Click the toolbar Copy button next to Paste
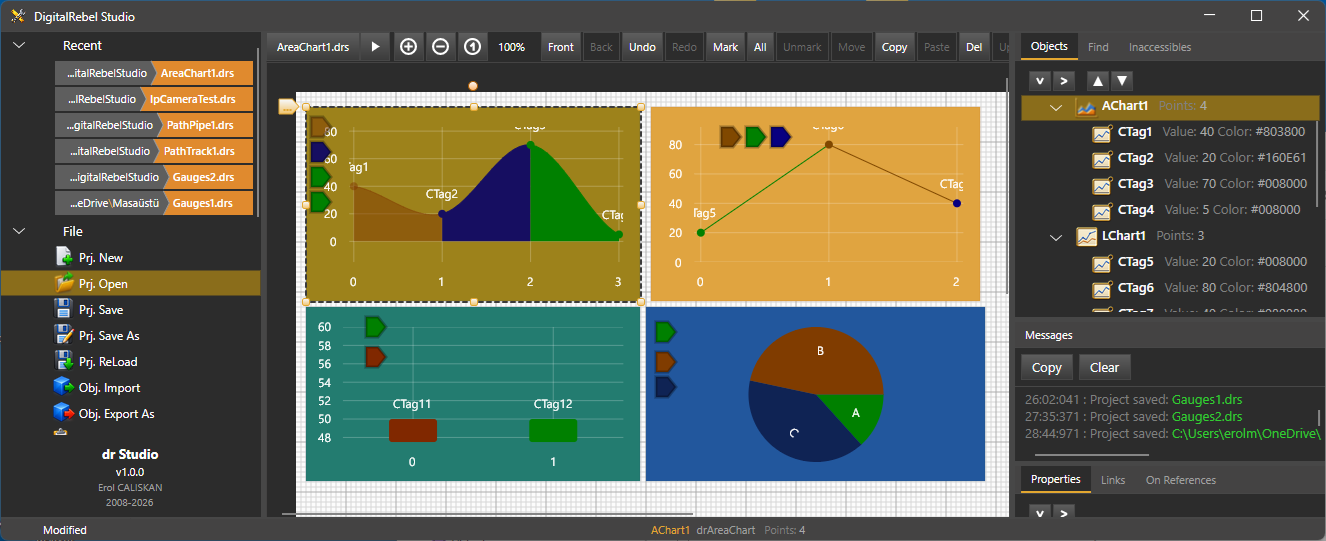The height and width of the screenshot is (541, 1326). point(895,47)
